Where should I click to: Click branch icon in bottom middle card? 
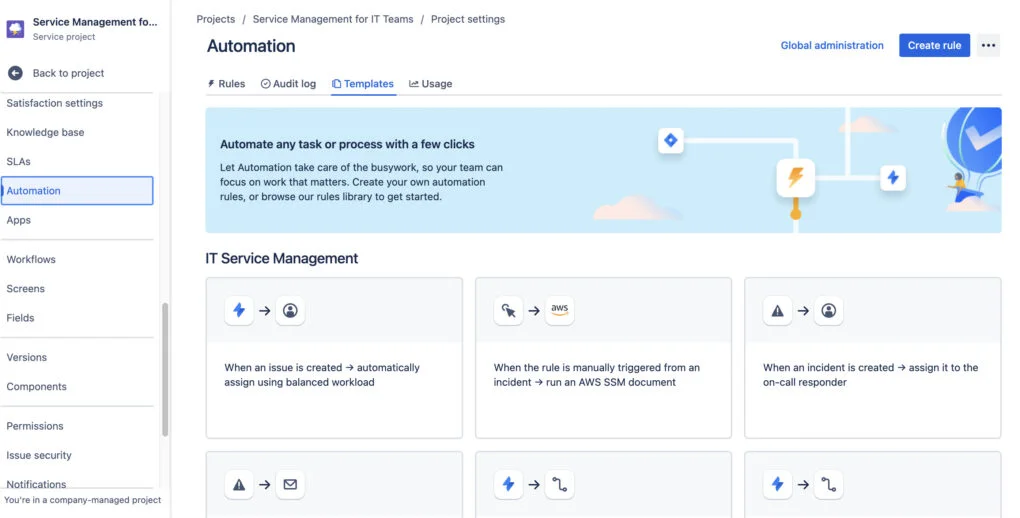pos(559,484)
